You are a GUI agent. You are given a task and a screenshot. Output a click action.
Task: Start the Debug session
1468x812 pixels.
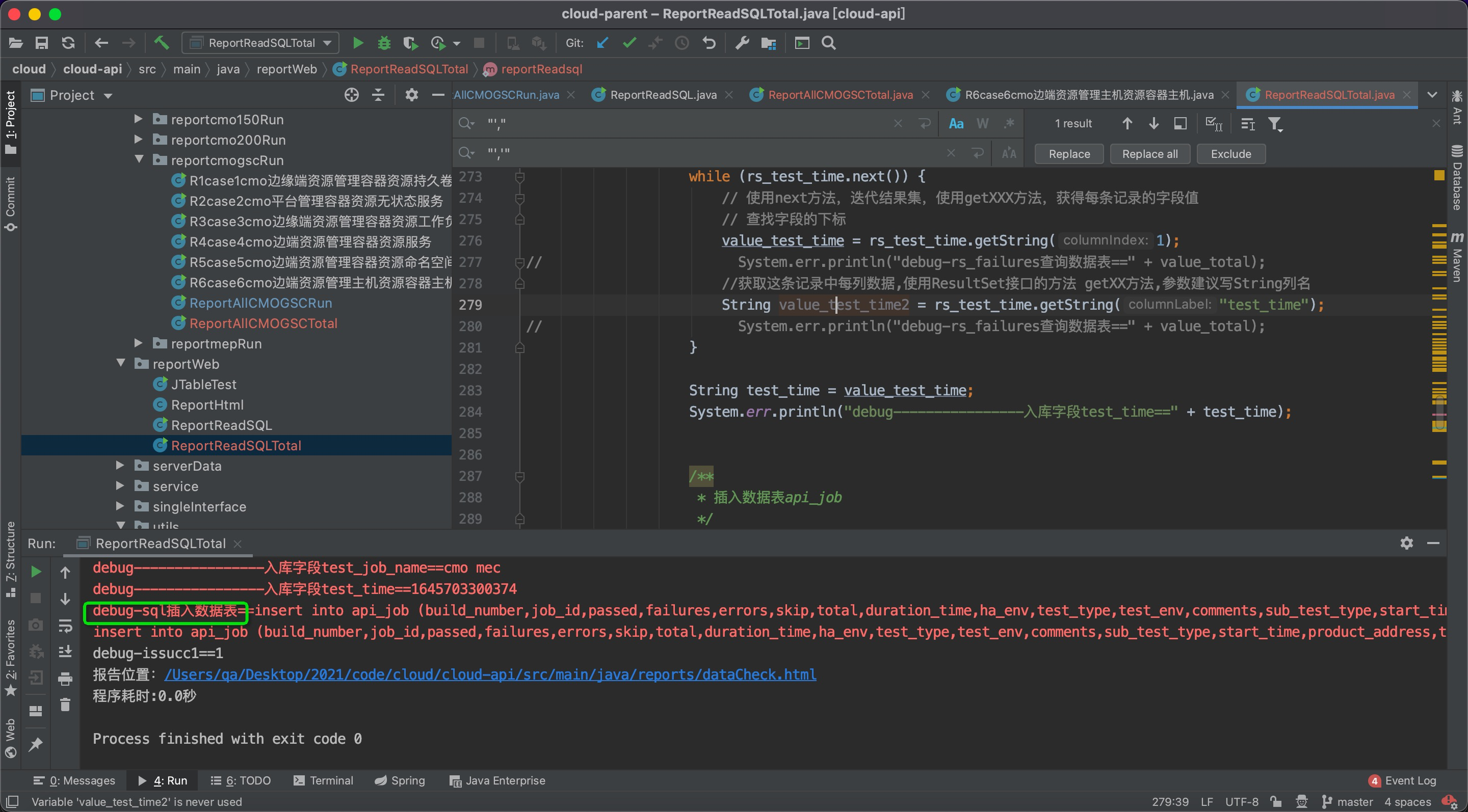[383, 43]
